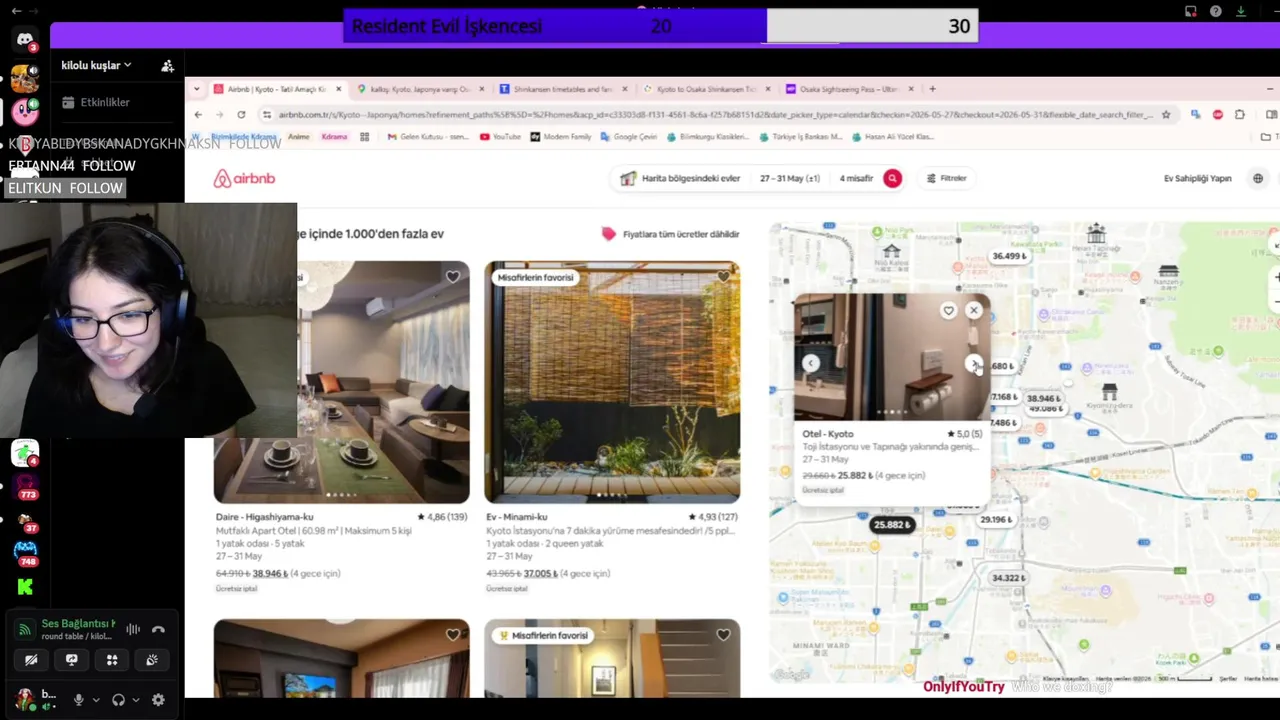Open server icon with 773 badge
Image resolution: width=1280 pixels, height=720 pixels.
coord(25,486)
